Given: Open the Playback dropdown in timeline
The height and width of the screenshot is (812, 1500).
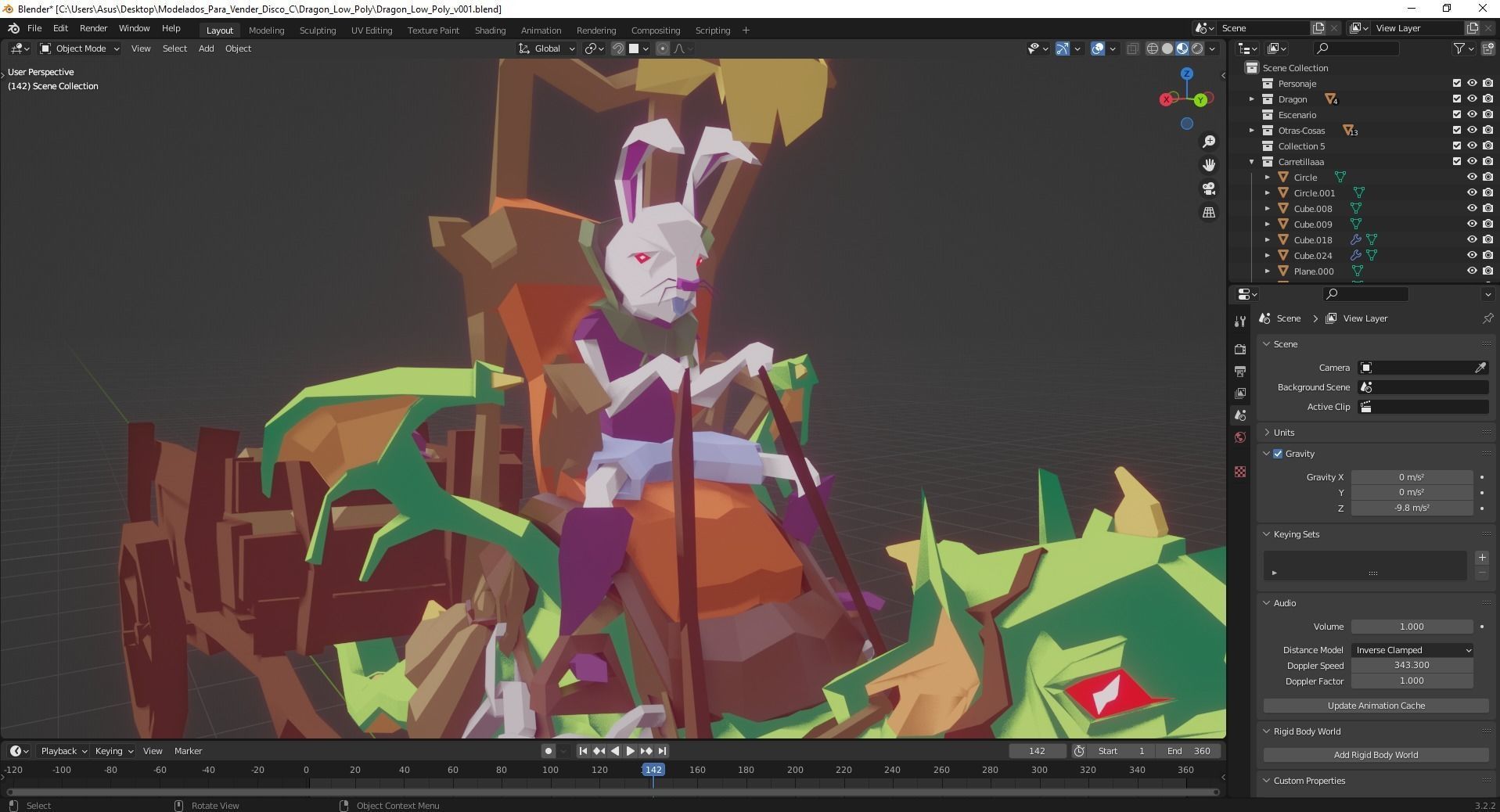Looking at the screenshot, I should 63,751.
